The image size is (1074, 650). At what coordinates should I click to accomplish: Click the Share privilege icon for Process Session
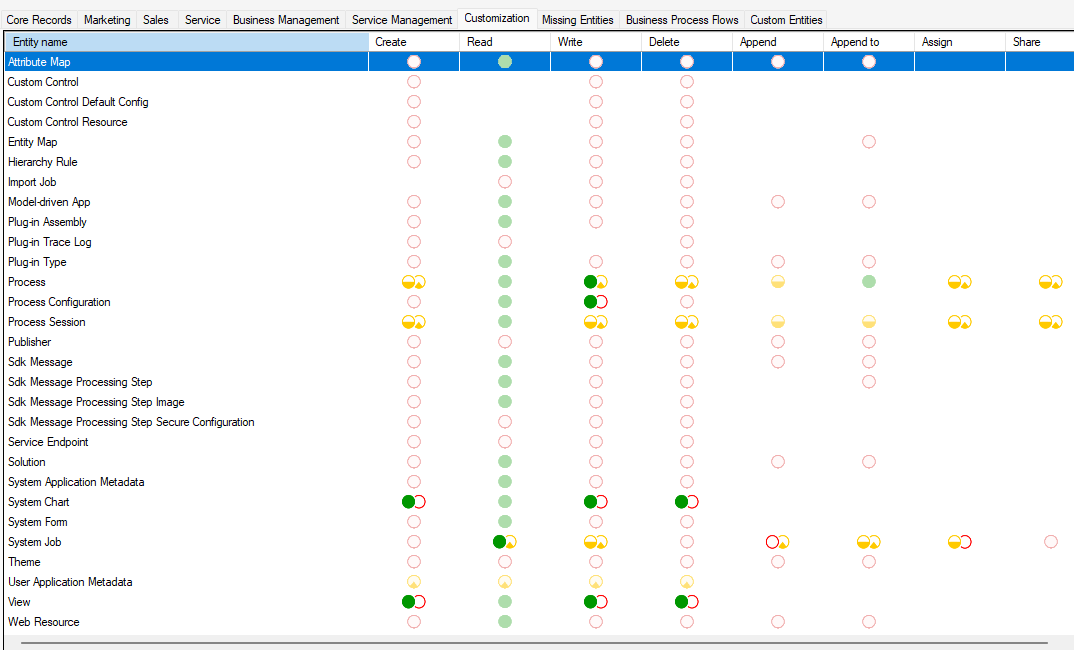[x=1050, y=322]
